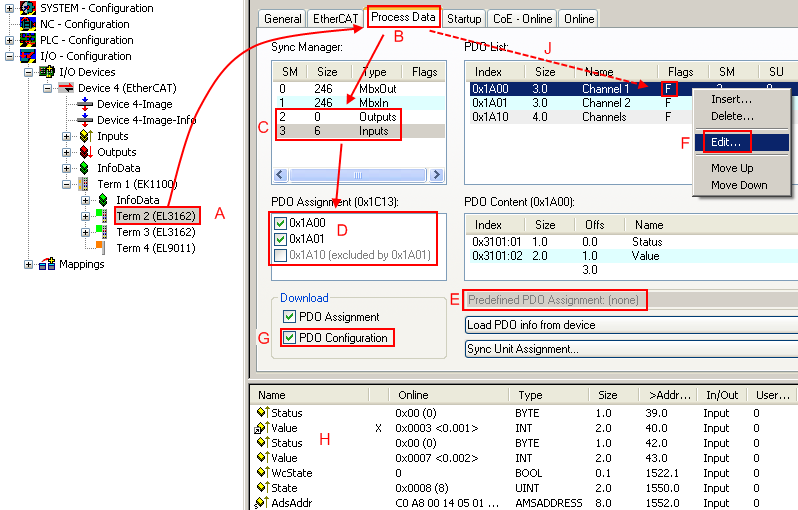Click the Sync Unit Assignment button
The image size is (798, 510).
pyautogui.click(x=631, y=349)
